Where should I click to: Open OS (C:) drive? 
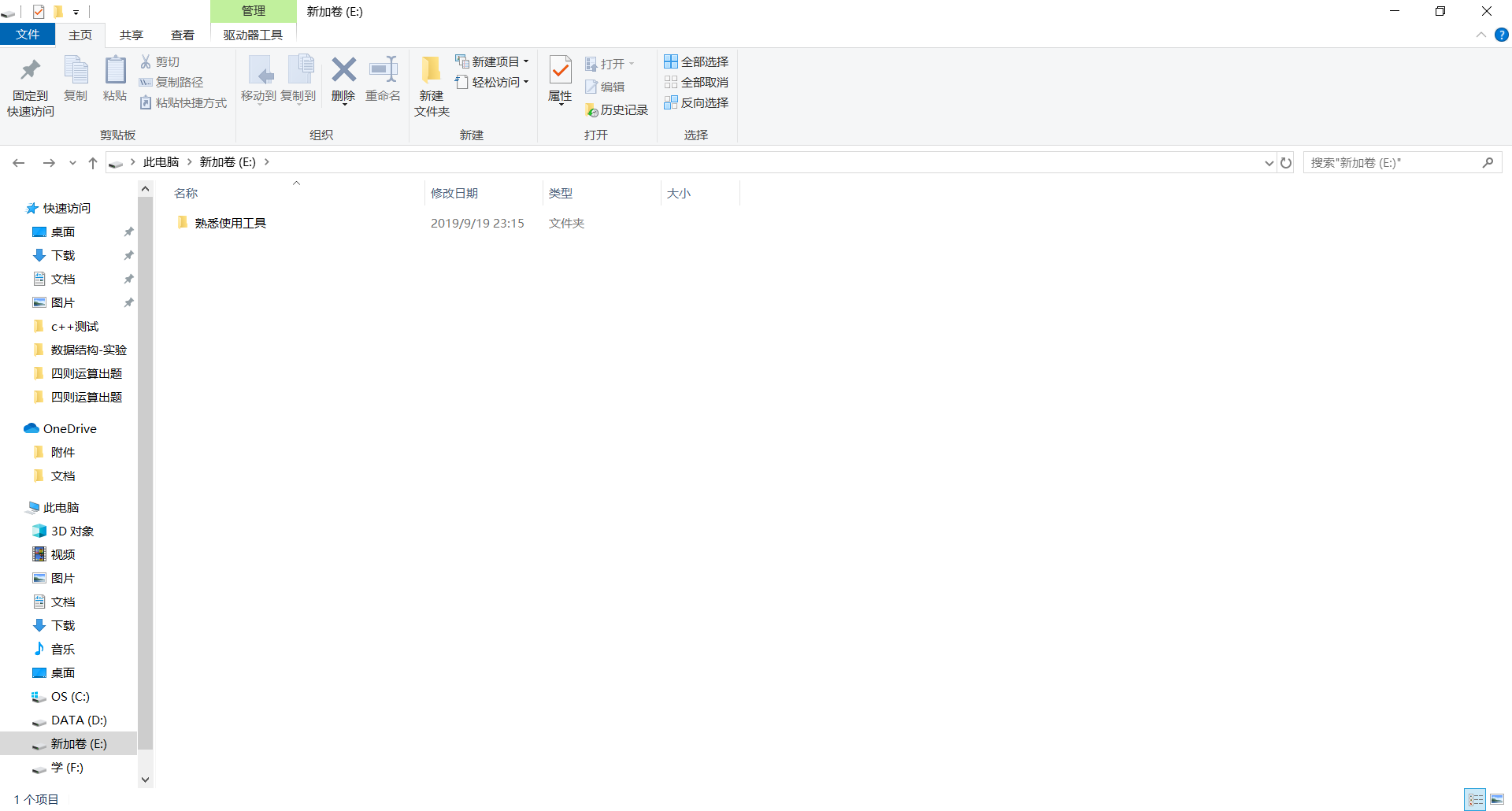70,697
